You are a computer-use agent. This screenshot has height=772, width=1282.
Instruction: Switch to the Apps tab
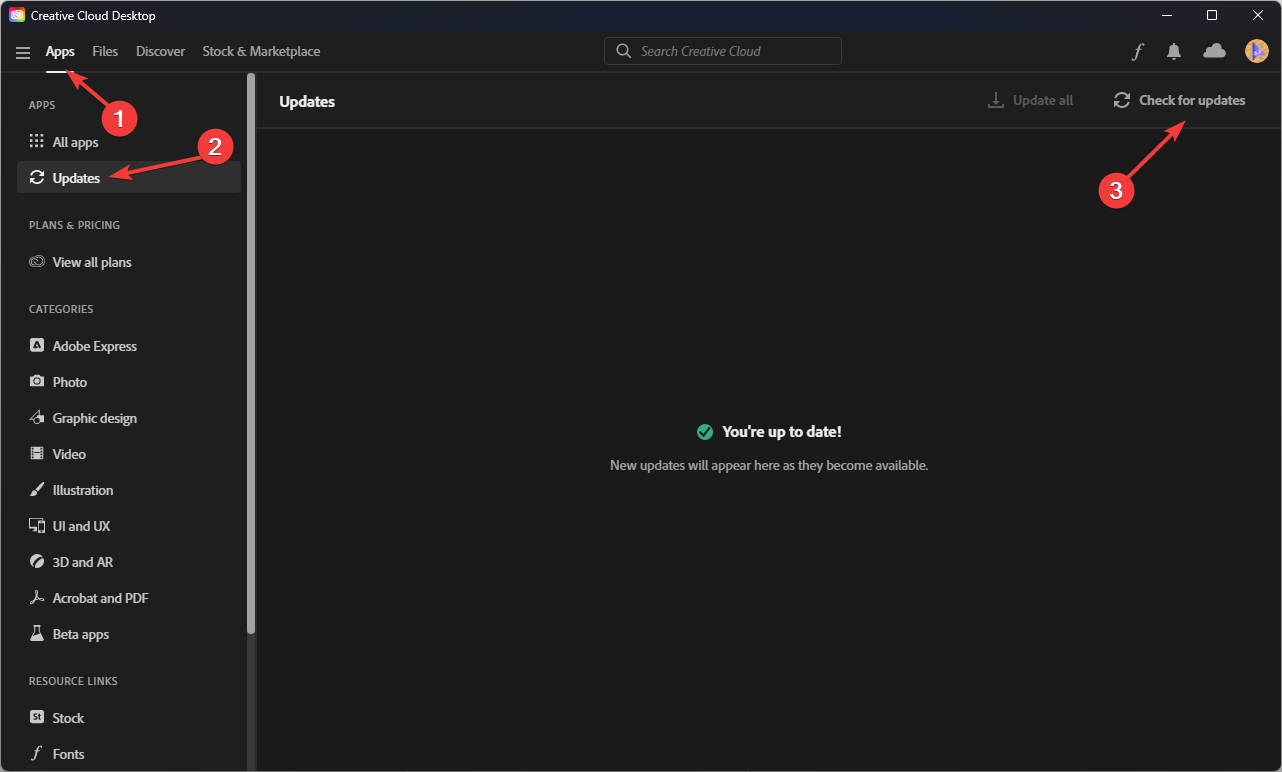60,51
